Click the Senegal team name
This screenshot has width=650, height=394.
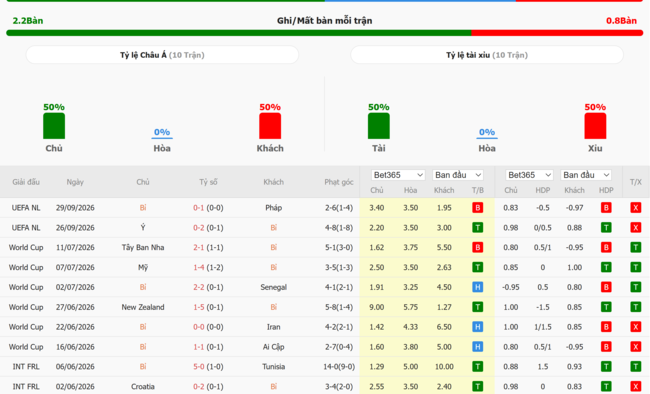click(274, 287)
